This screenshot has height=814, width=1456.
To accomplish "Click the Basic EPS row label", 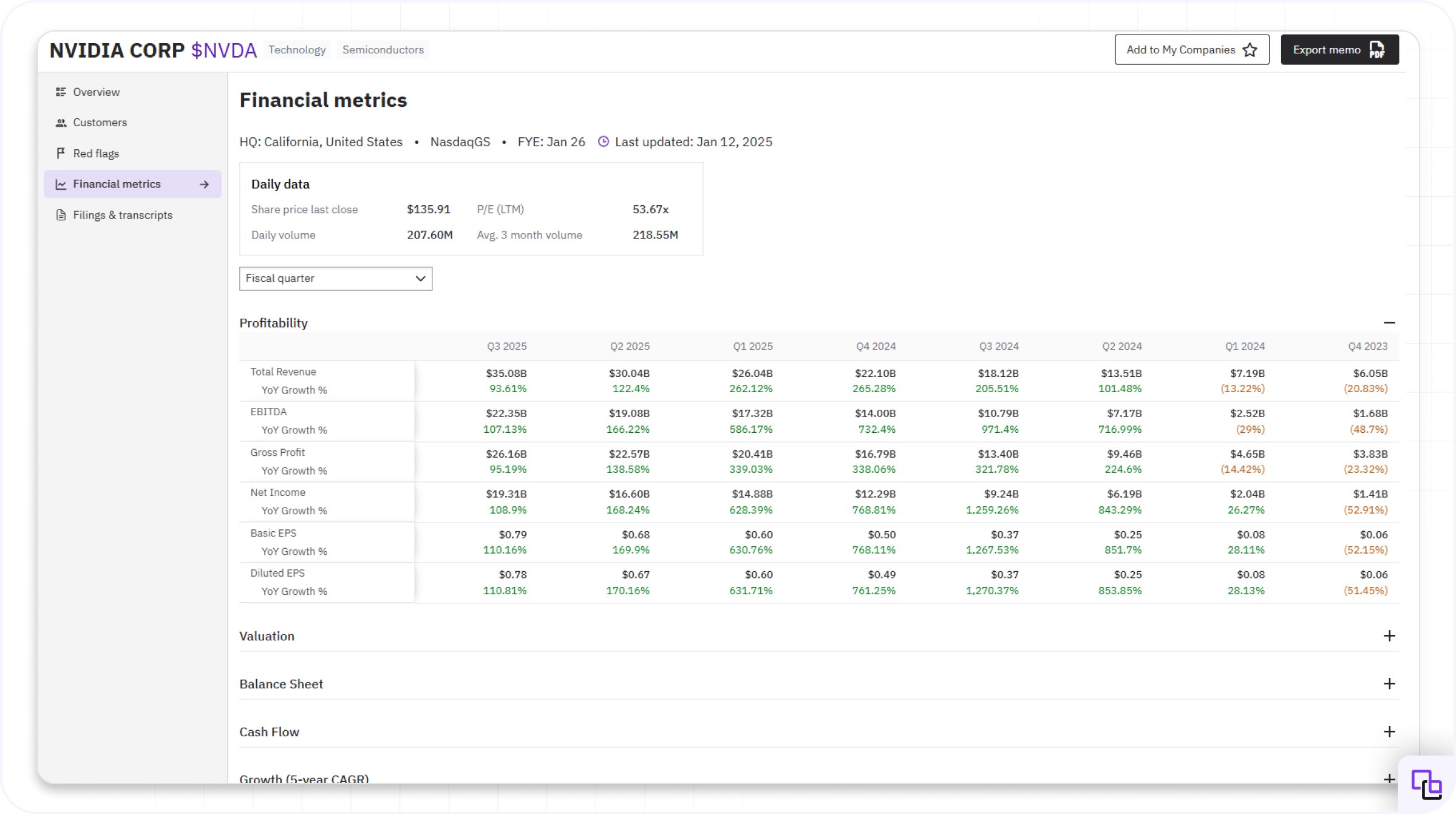I will pos(273,533).
